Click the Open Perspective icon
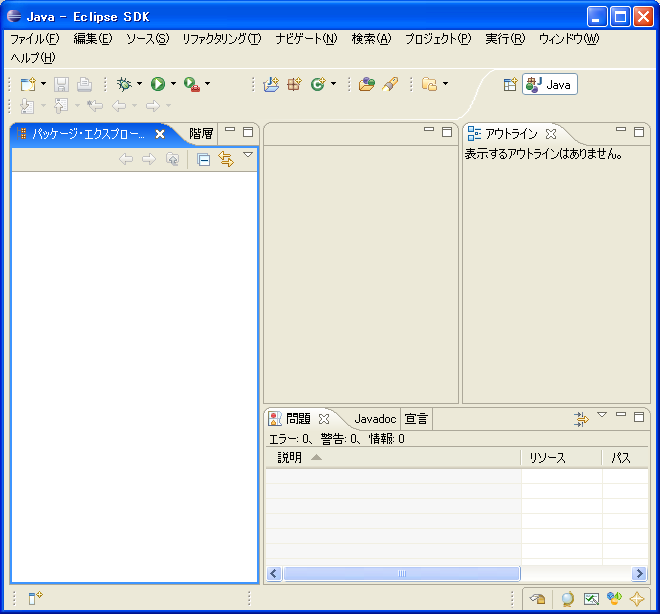660x614 pixels. (510, 85)
